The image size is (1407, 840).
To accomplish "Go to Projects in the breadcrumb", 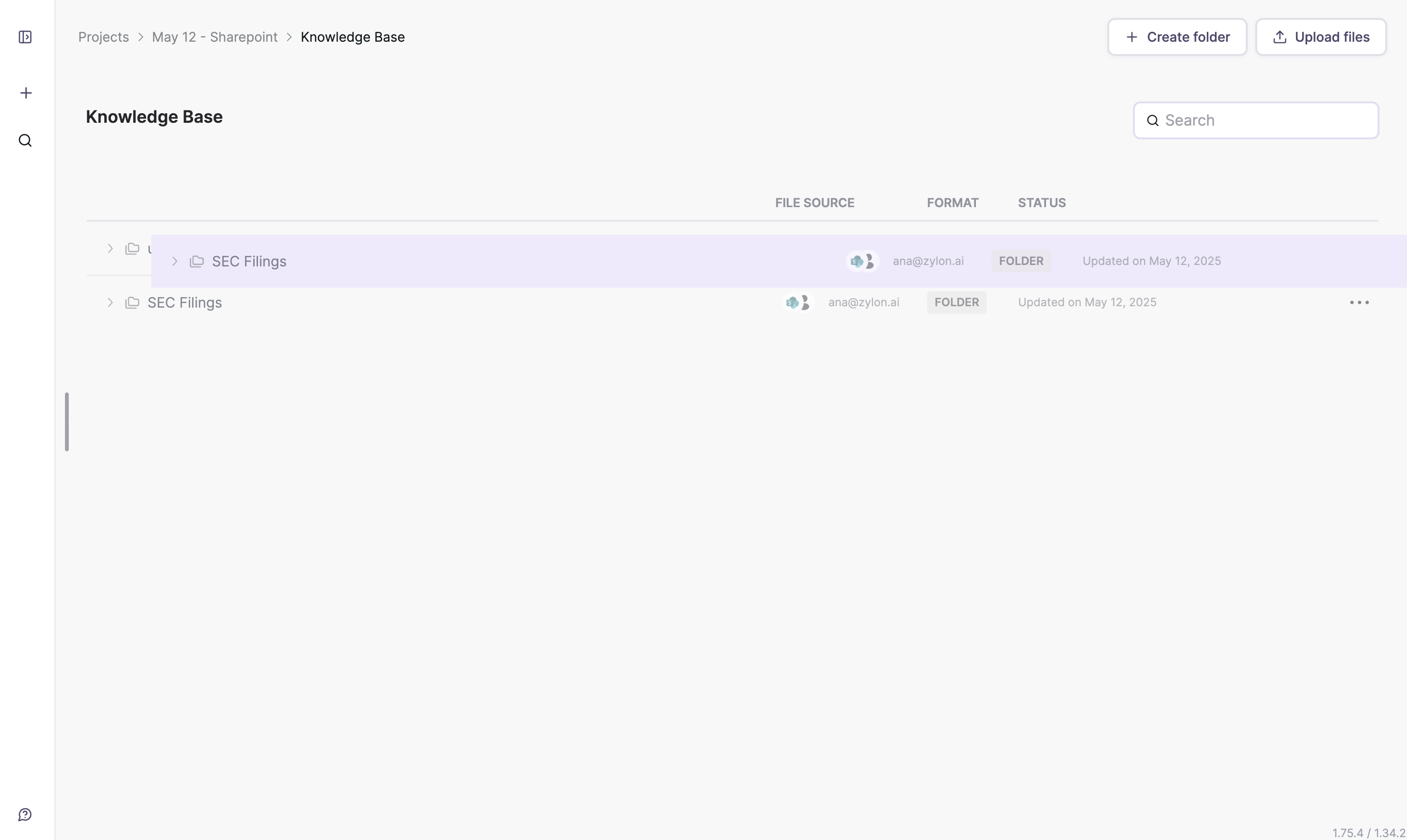I will 103,37.
